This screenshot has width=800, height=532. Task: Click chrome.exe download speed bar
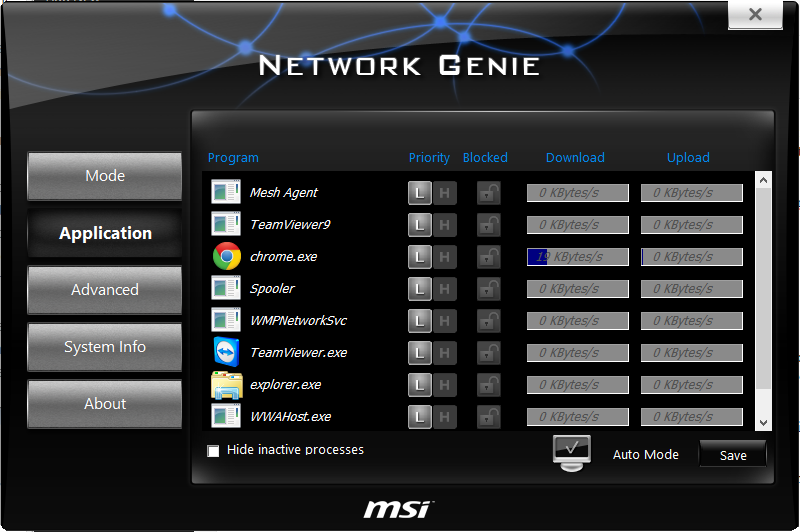point(578,257)
